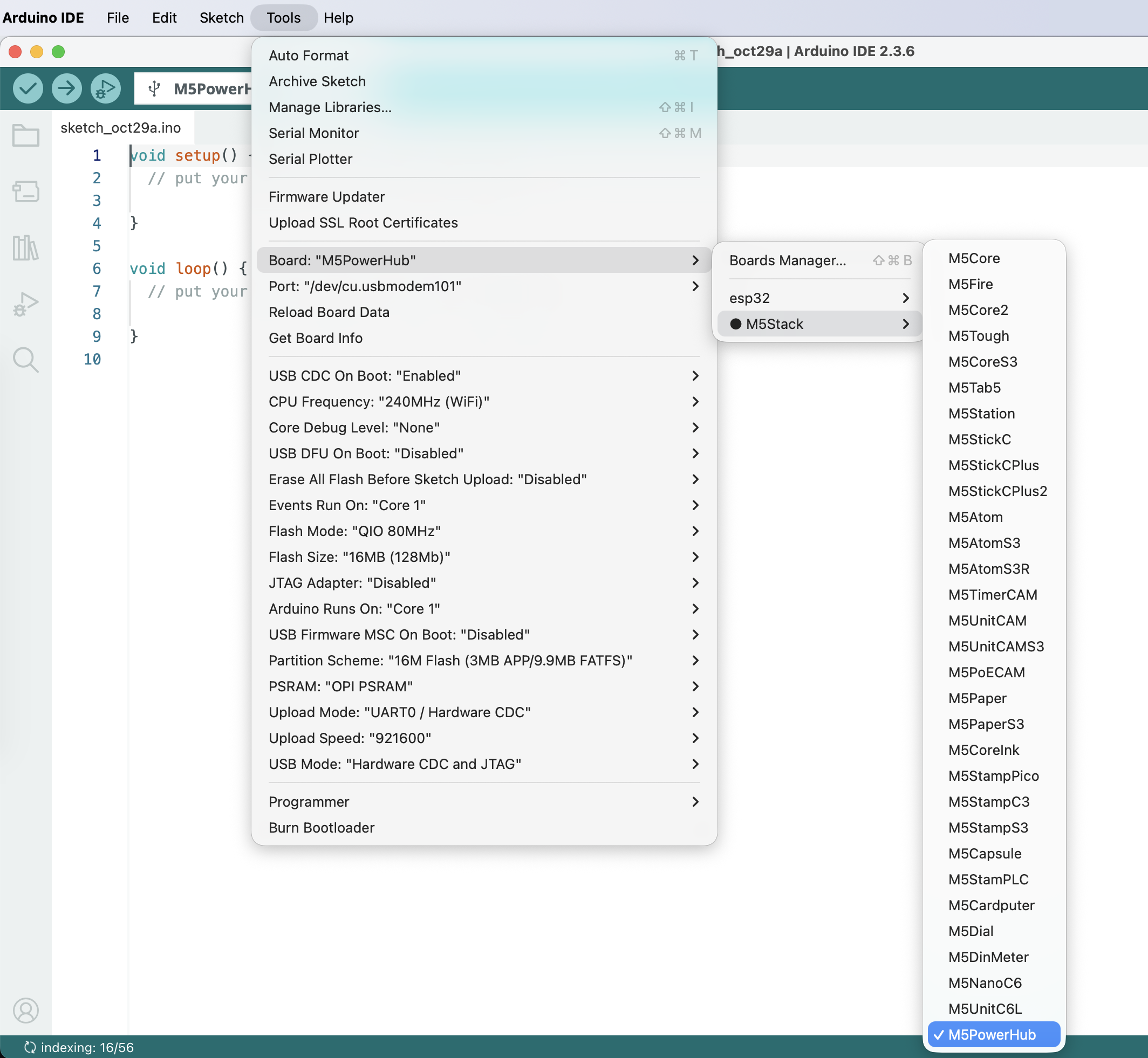Select the sketch_oct29a.ino editor tab

coord(121,128)
